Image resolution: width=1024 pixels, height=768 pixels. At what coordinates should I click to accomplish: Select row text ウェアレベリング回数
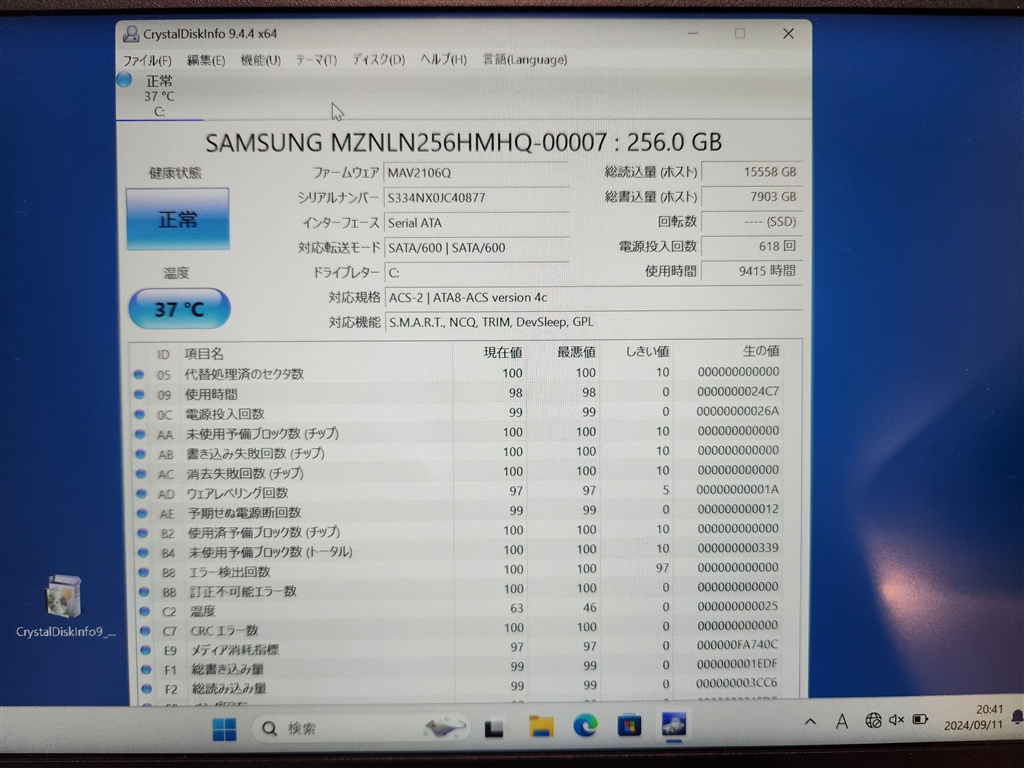point(238,493)
